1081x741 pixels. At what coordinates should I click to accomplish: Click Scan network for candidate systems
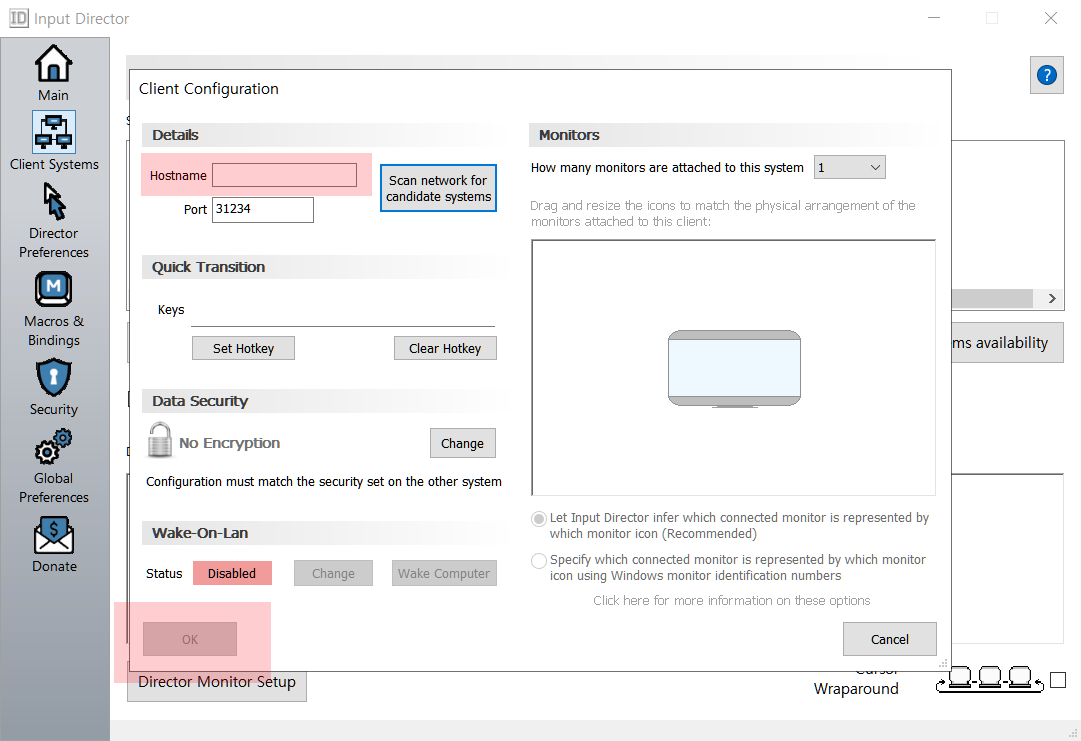click(x=438, y=188)
